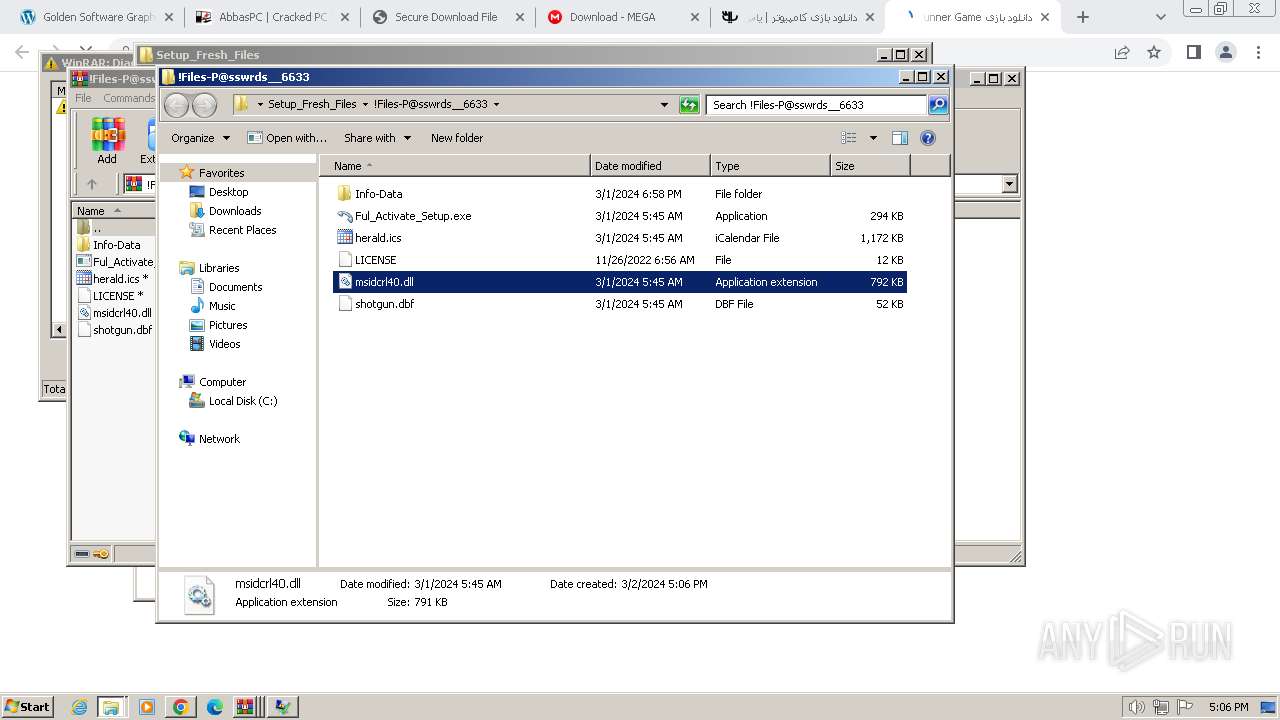Create a New folder
This screenshot has width=1280, height=720.
coord(457,138)
